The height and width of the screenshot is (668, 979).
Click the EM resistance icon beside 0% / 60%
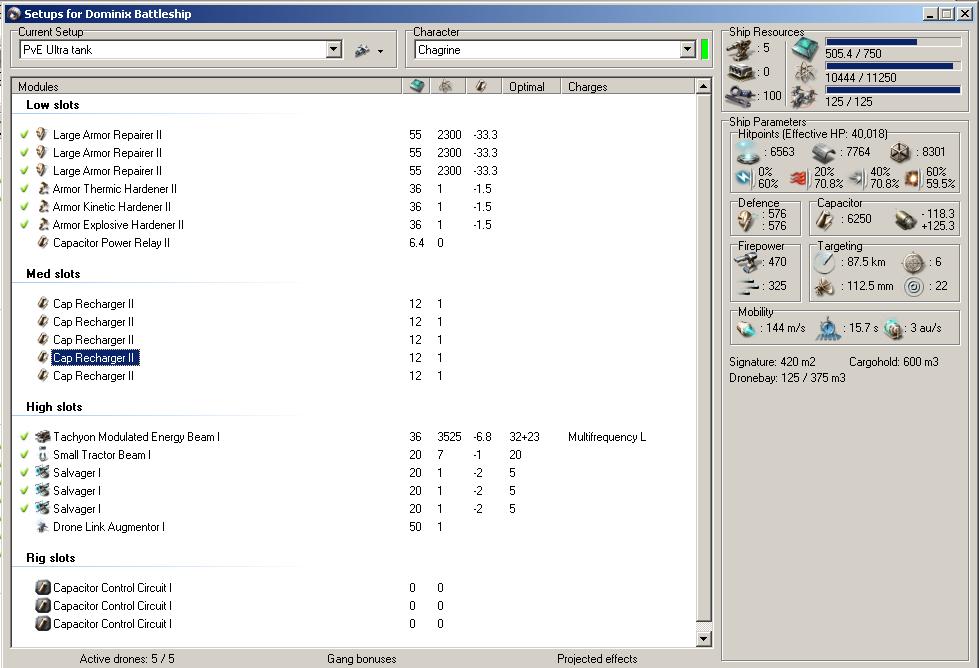(744, 178)
